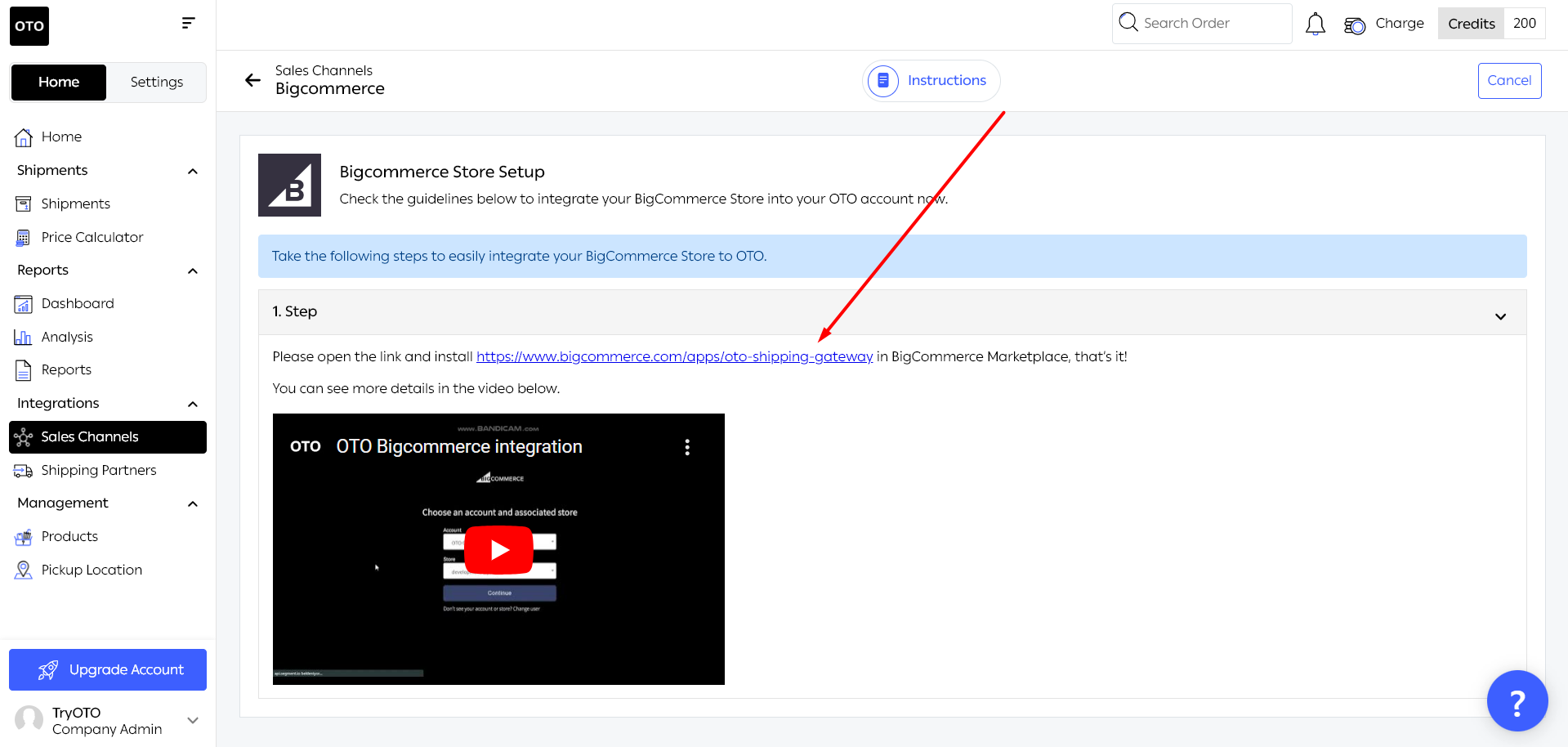The height and width of the screenshot is (747, 1568).
Task: Collapse the Management section chevron
Action: click(193, 503)
